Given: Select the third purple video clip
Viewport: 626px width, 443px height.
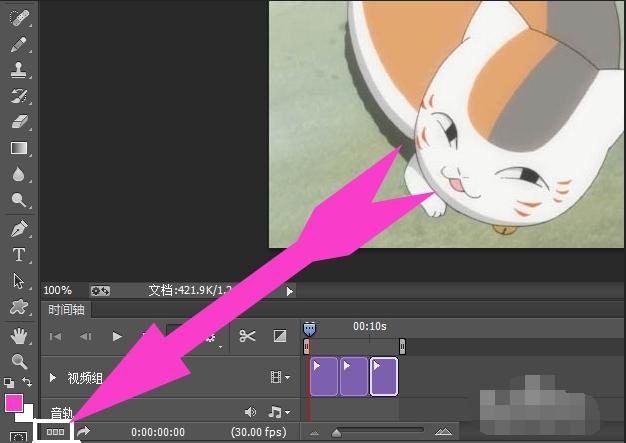Looking at the screenshot, I should click(x=384, y=377).
